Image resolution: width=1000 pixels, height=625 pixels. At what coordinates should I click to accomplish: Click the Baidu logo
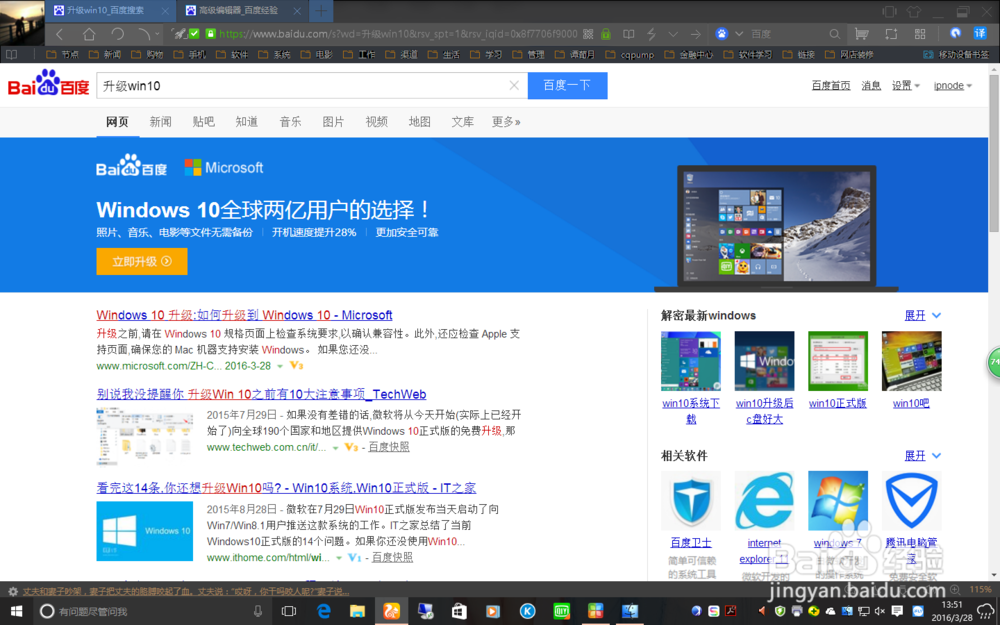click(x=48, y=84)
